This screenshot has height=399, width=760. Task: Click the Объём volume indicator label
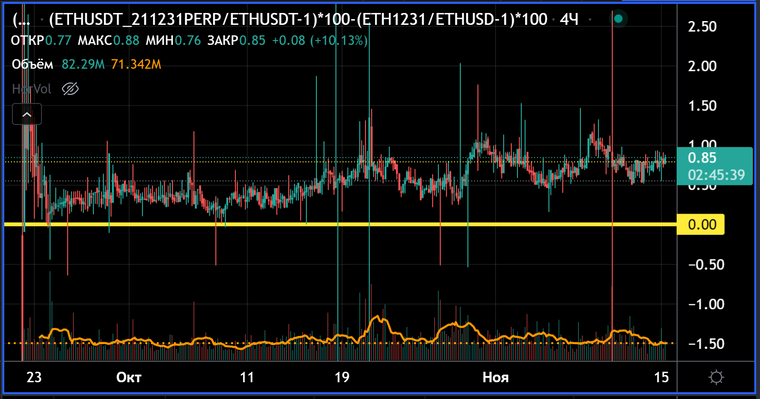point(32,64)
